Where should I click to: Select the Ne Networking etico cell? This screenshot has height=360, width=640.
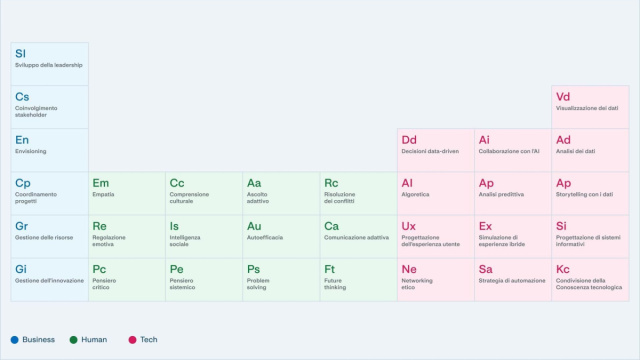(x=436, y=280)
